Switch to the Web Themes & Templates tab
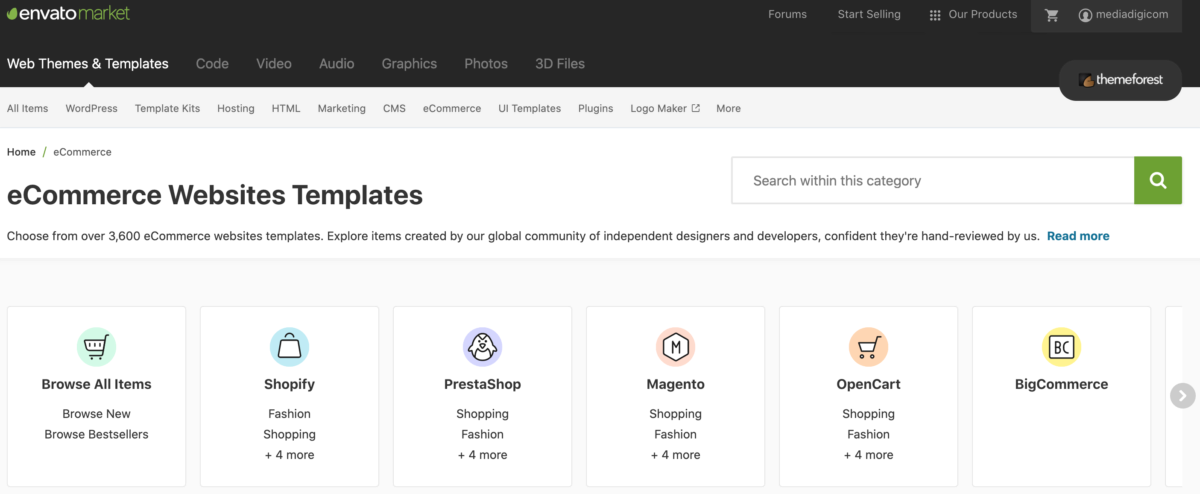The width and height of the screenshot is (1200, 494). (x=88, y=64)
